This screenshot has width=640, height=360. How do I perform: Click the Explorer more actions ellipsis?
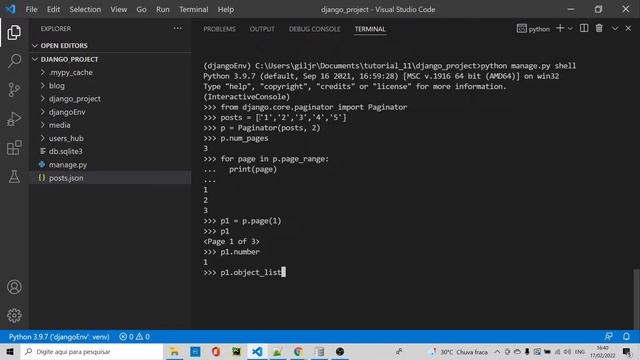click(178, 28)
